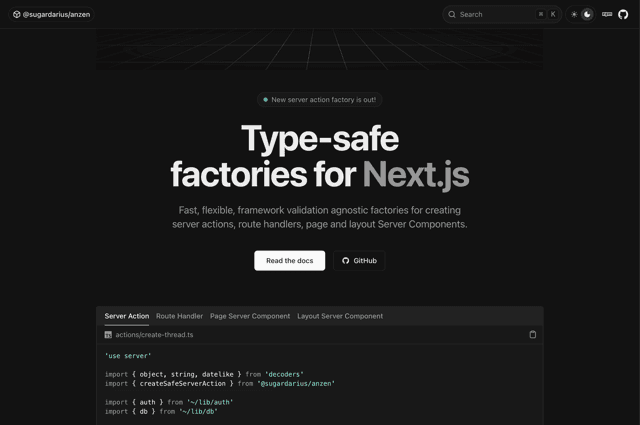Image resolution: width=640 pixels, height=425 pixels.
Task: Click the '~/lib/db' import string
Action: 198,412
